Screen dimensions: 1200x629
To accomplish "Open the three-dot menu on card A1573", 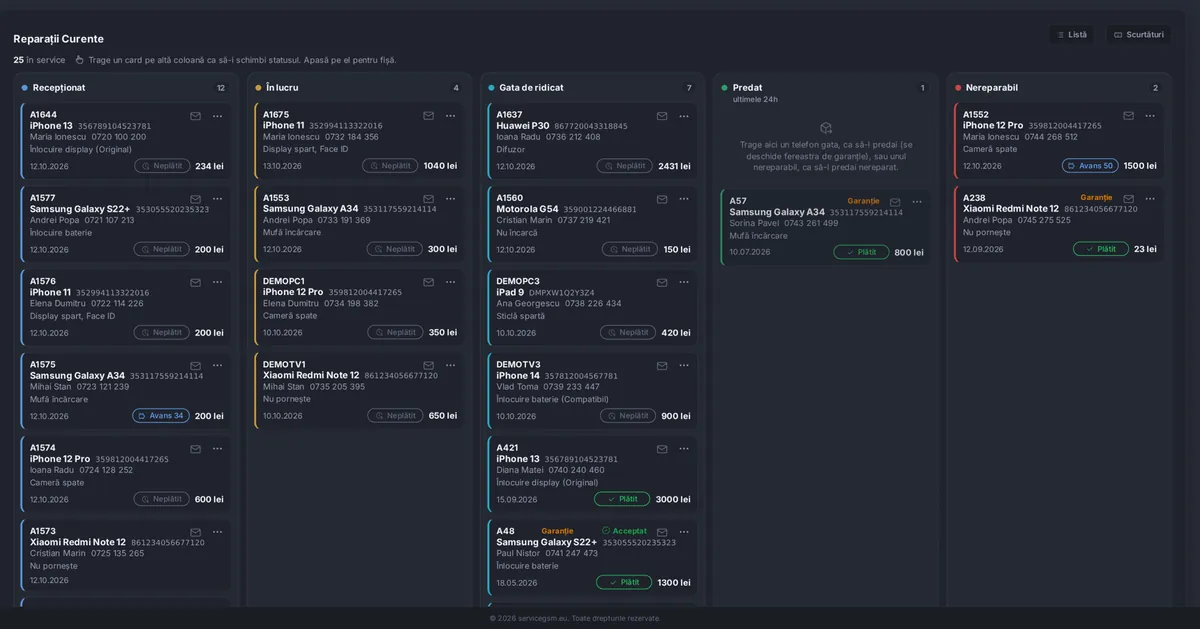I will tap(217, 532).
